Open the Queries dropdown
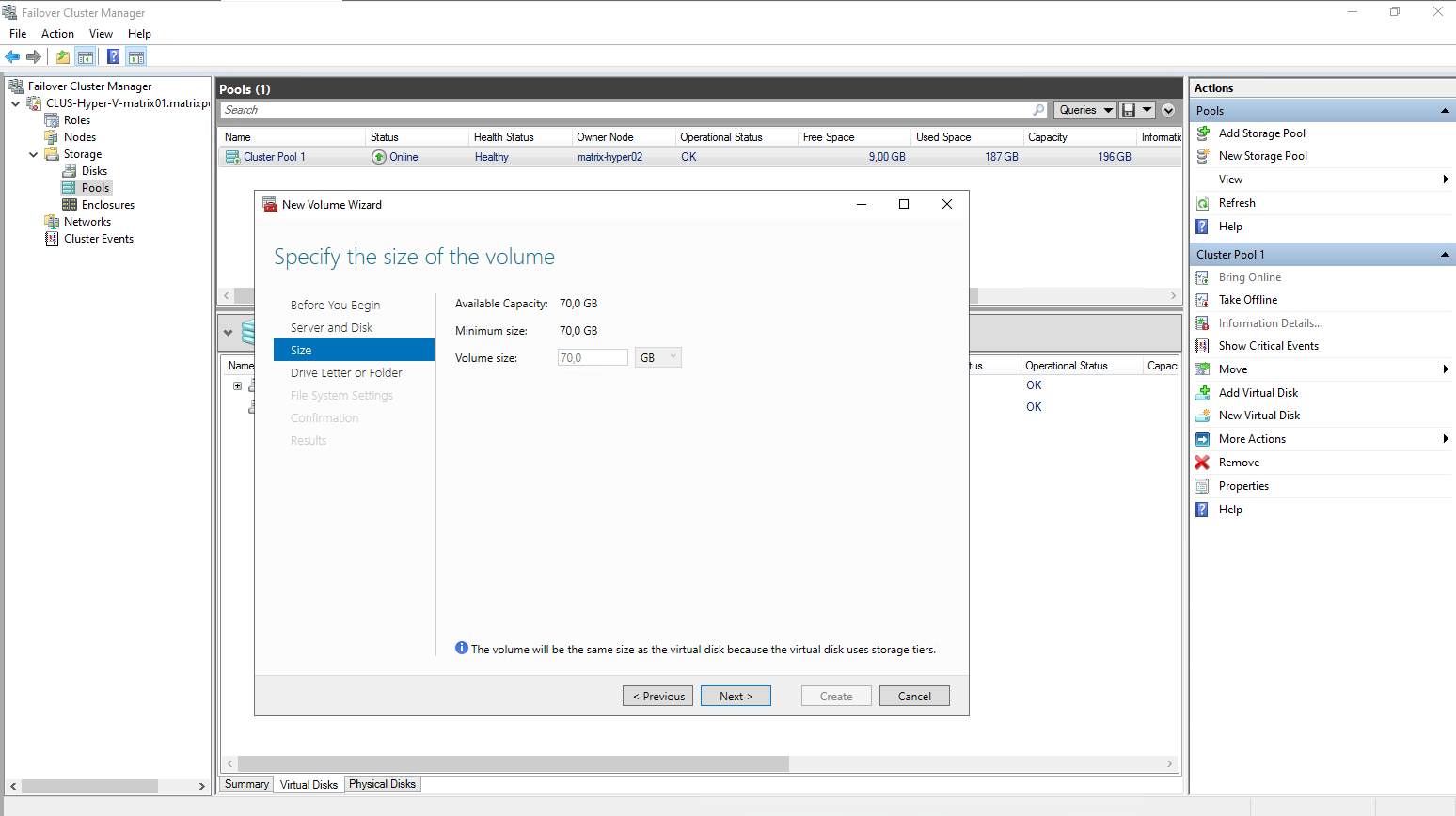This screenshot has width=1456, height=816. 1084,110
